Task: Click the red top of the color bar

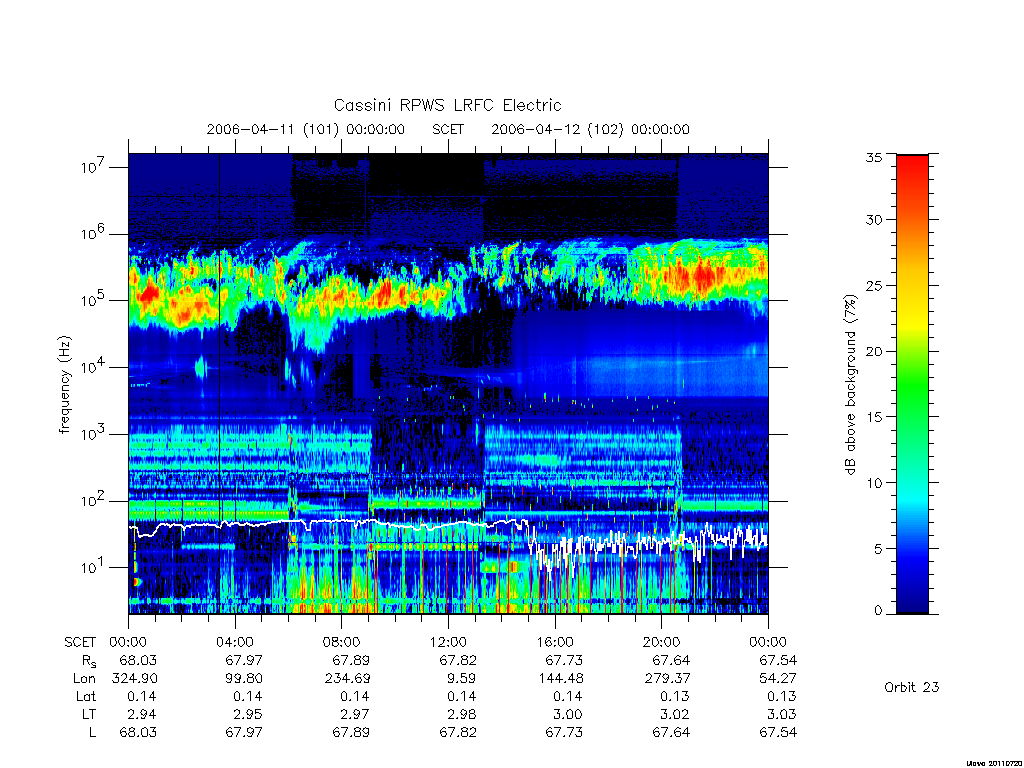Action: point(912,170)
